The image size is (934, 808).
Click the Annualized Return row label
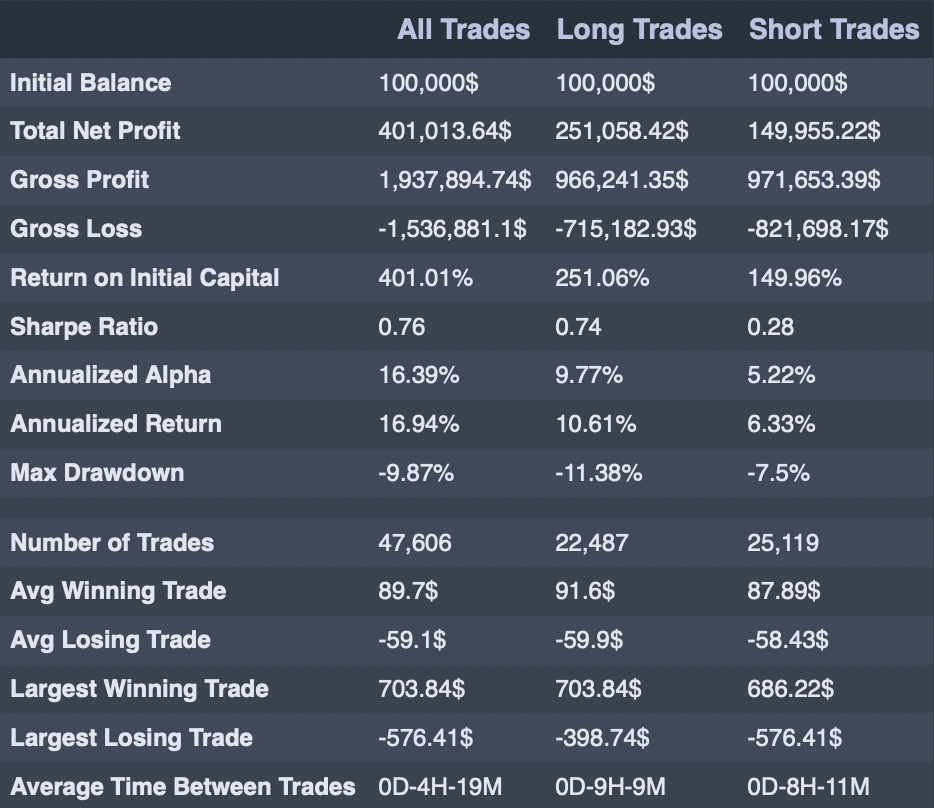(x=115, y=424)
